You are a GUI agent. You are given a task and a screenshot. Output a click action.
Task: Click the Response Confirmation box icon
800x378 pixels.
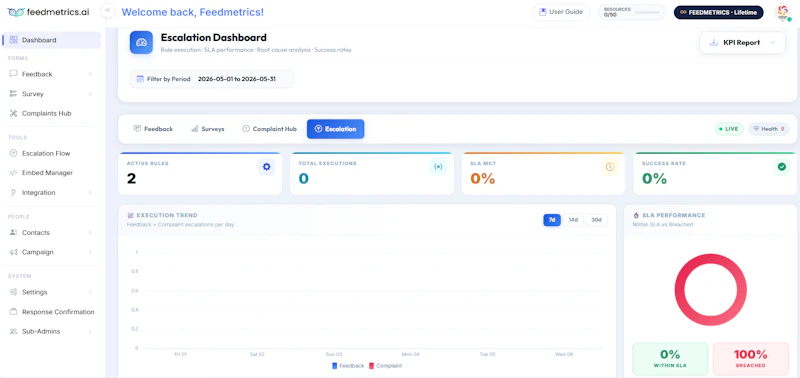(13, 312)
